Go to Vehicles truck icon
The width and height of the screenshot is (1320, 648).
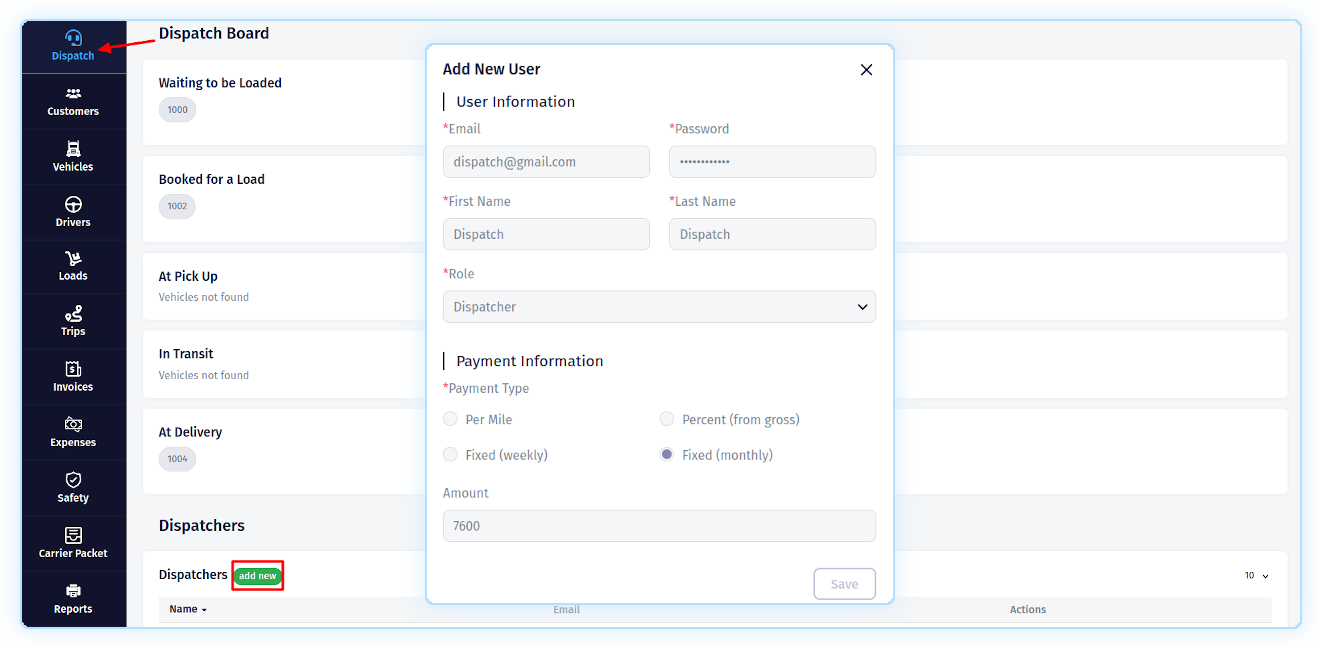pyautogui.click(x=73, y=149)
